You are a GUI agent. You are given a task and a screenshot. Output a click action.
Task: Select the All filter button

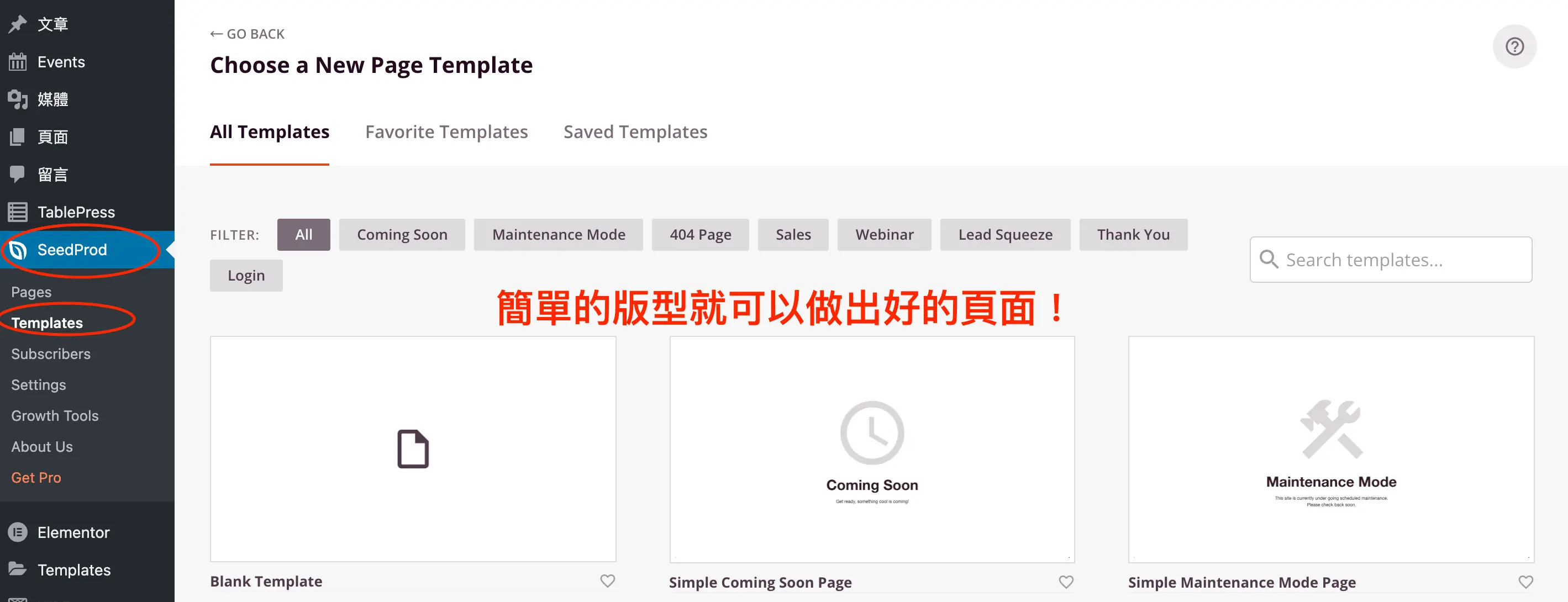point(303,234)
